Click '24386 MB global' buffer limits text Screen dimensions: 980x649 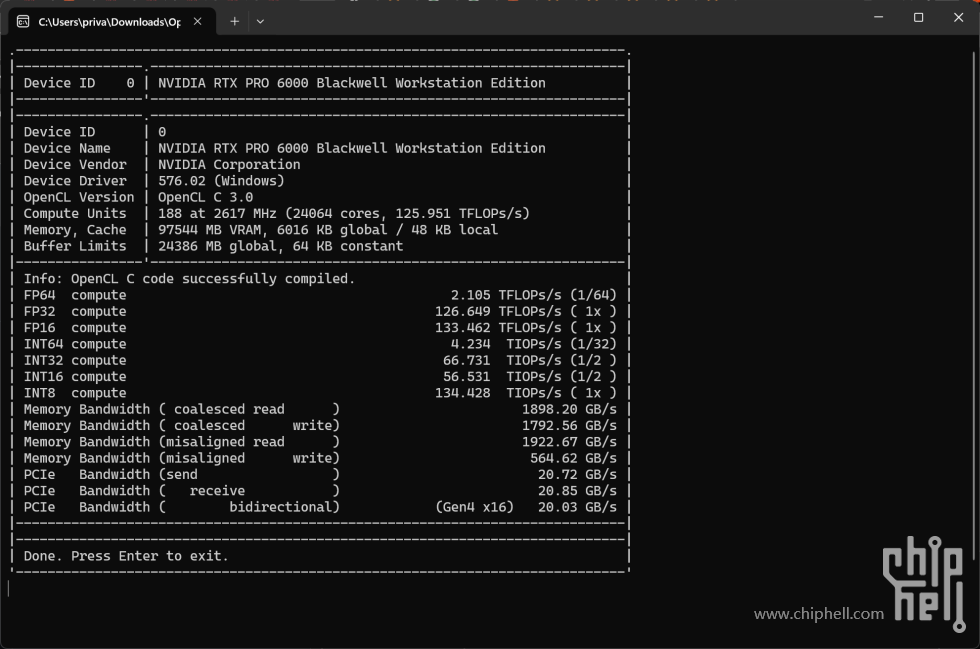[216, 246]
